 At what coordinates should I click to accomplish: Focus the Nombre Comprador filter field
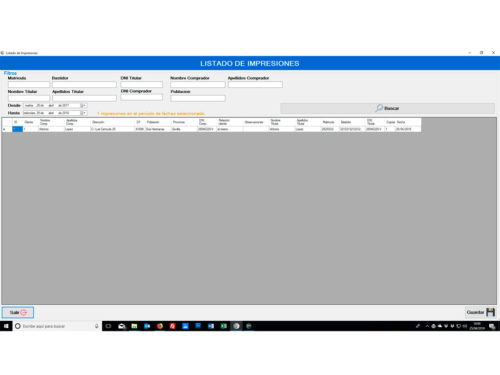[198, 85]
